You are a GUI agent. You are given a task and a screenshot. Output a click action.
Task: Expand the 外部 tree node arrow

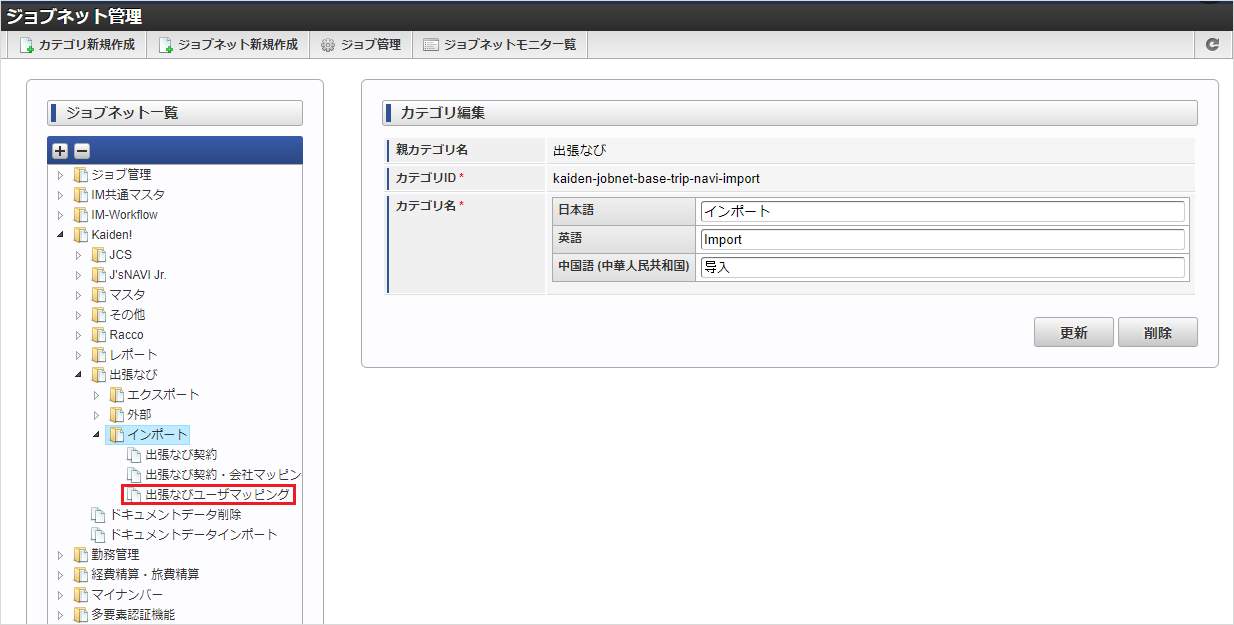pos(96,415)
